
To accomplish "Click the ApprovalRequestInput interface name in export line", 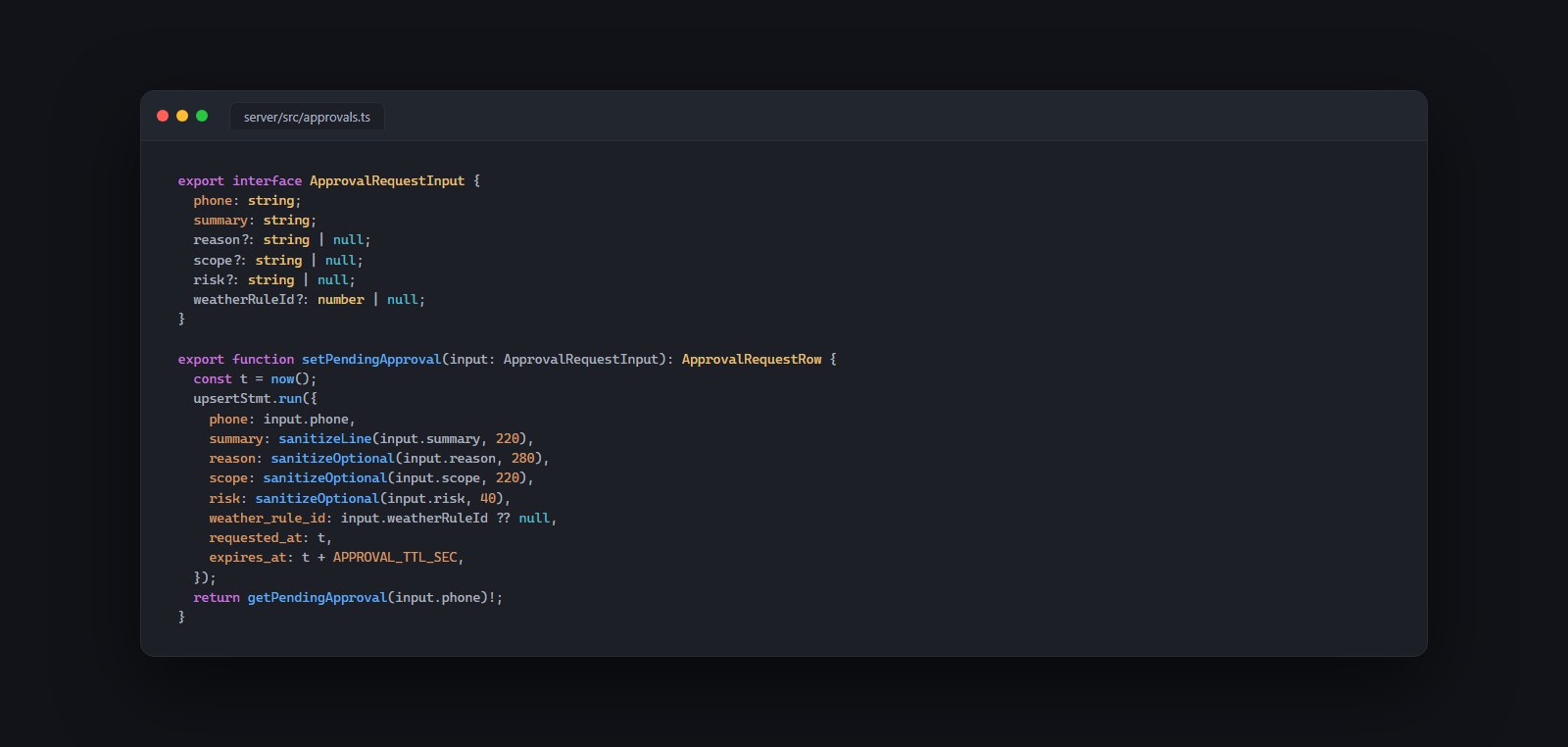I will [387, 180].
